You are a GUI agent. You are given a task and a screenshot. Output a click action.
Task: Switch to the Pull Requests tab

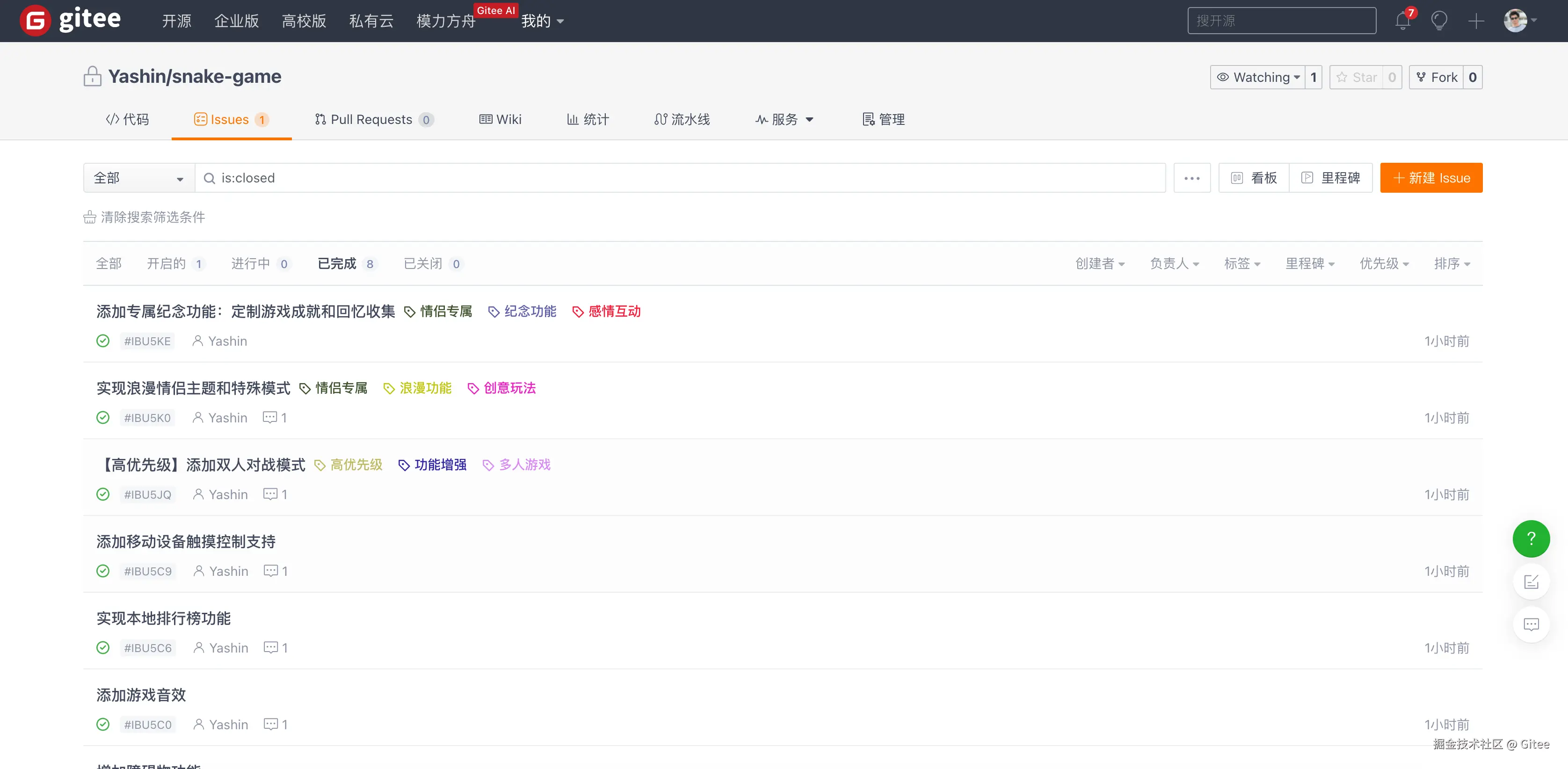pyautogui.click(x=372, y=119)
